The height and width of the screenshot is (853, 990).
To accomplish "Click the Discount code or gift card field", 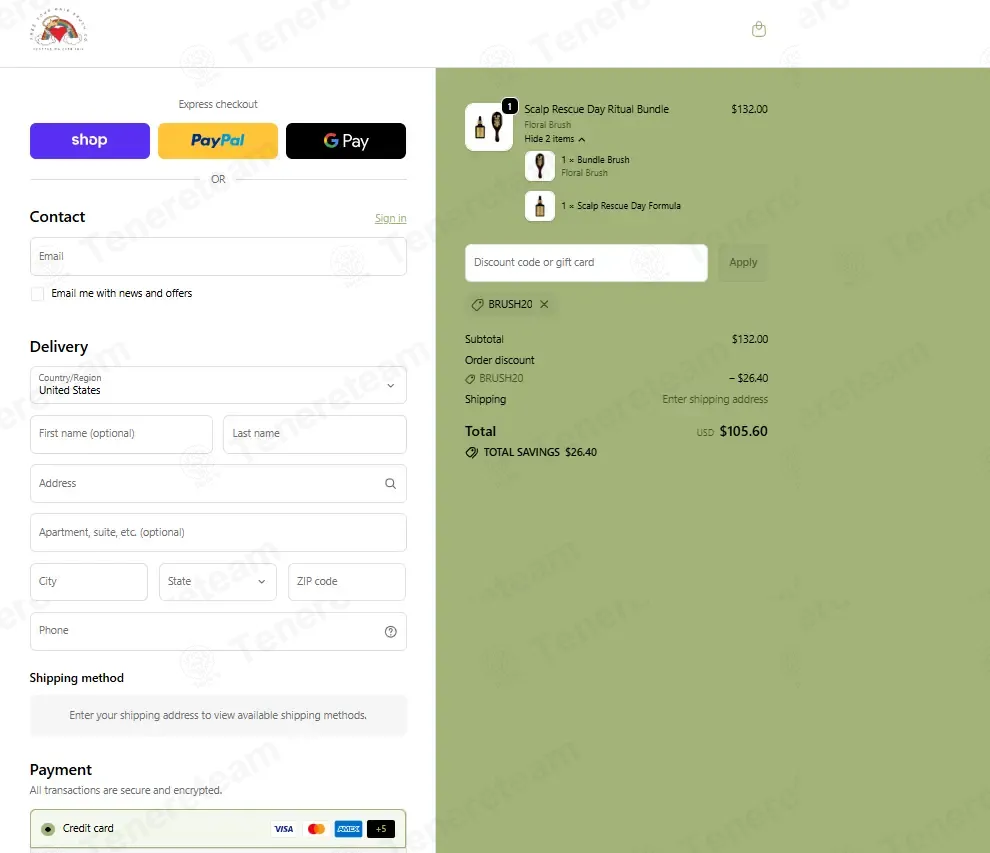I will tap(586, 263).
